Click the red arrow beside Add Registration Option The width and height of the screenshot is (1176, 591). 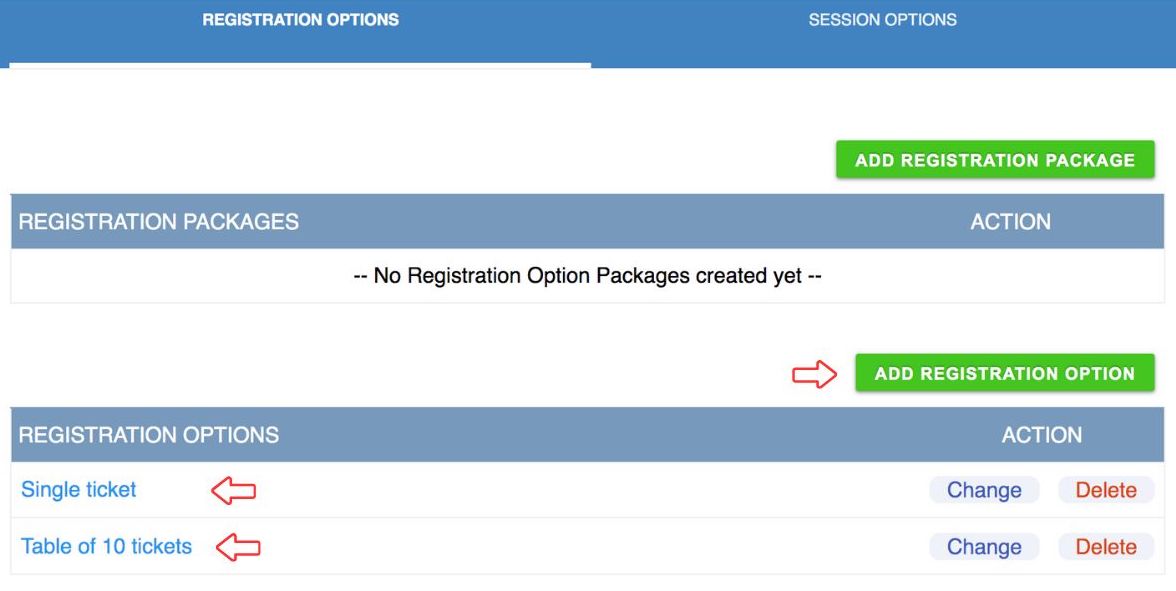pos(814,374)
